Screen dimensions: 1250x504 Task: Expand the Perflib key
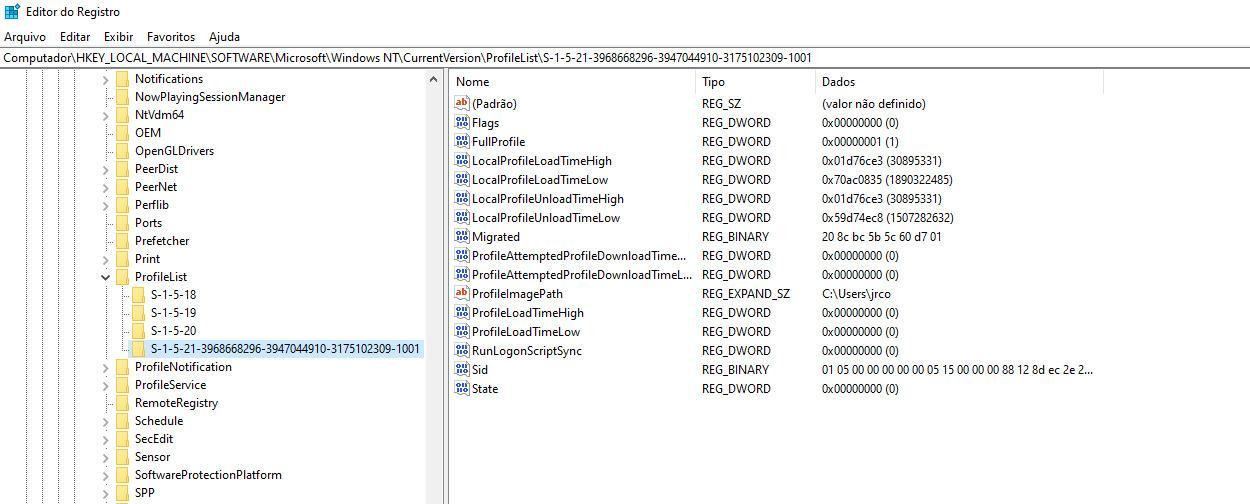(106, 205)
